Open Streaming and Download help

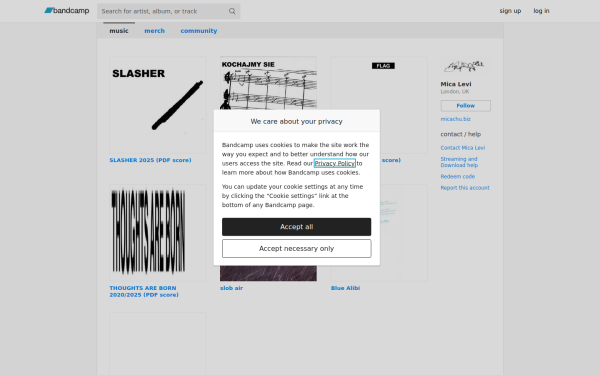[459, 162]
